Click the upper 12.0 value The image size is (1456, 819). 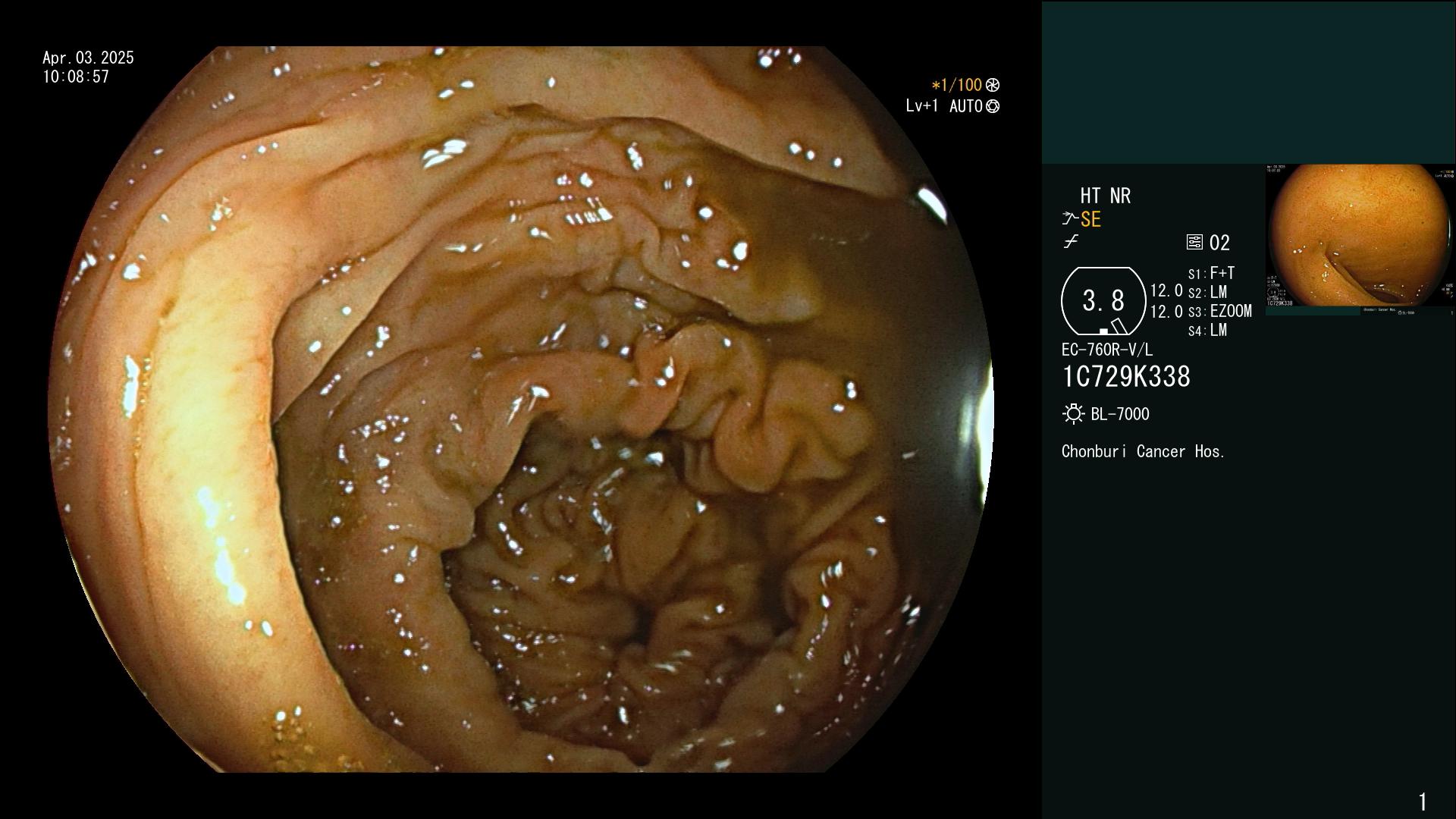[1166, 290]
